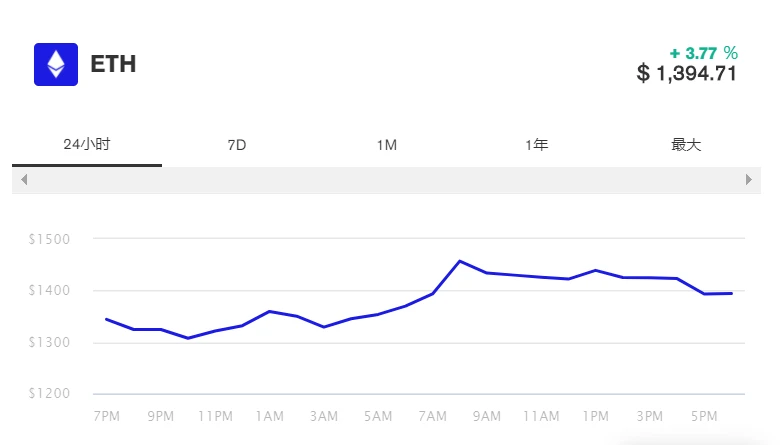The width and height of the screenshot is (780, 445).
Task: Click the left scroll arrow
Action: click(24, 180)
